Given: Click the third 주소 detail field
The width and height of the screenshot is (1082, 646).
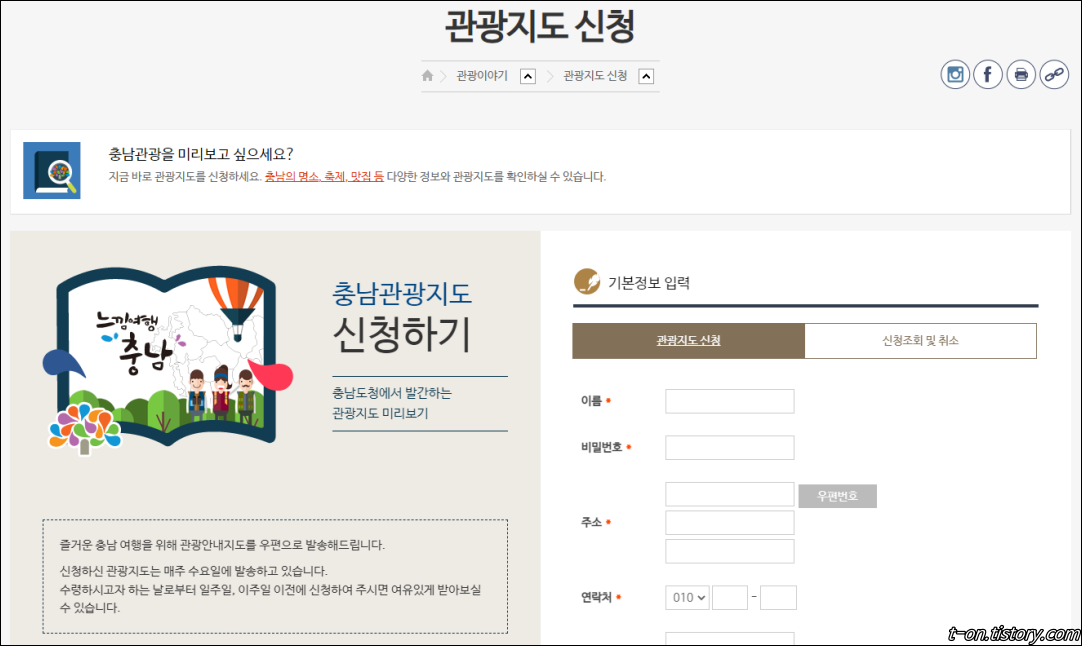Looking at the screenshot, I should tap(729, 551).
